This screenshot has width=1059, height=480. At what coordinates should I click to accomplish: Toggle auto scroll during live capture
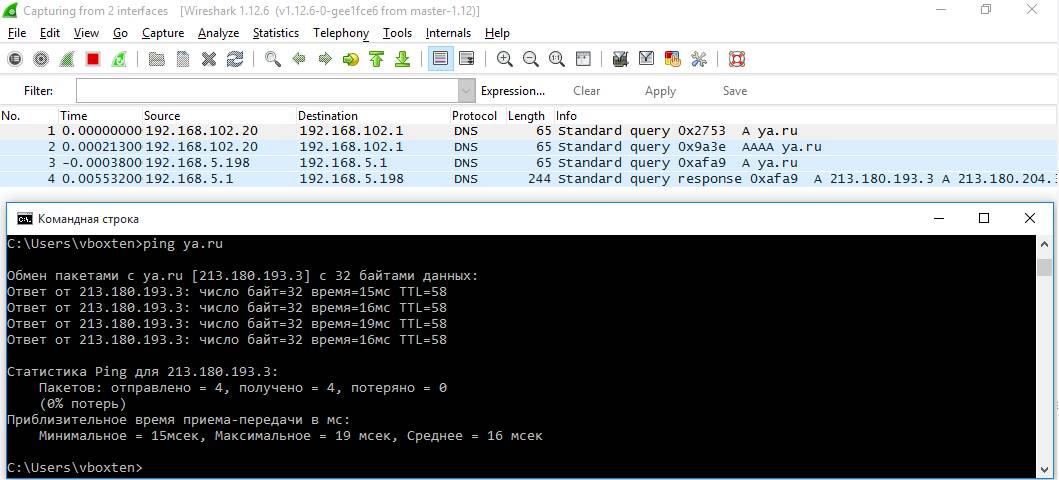pyautogui.click(x=466, y=59)
